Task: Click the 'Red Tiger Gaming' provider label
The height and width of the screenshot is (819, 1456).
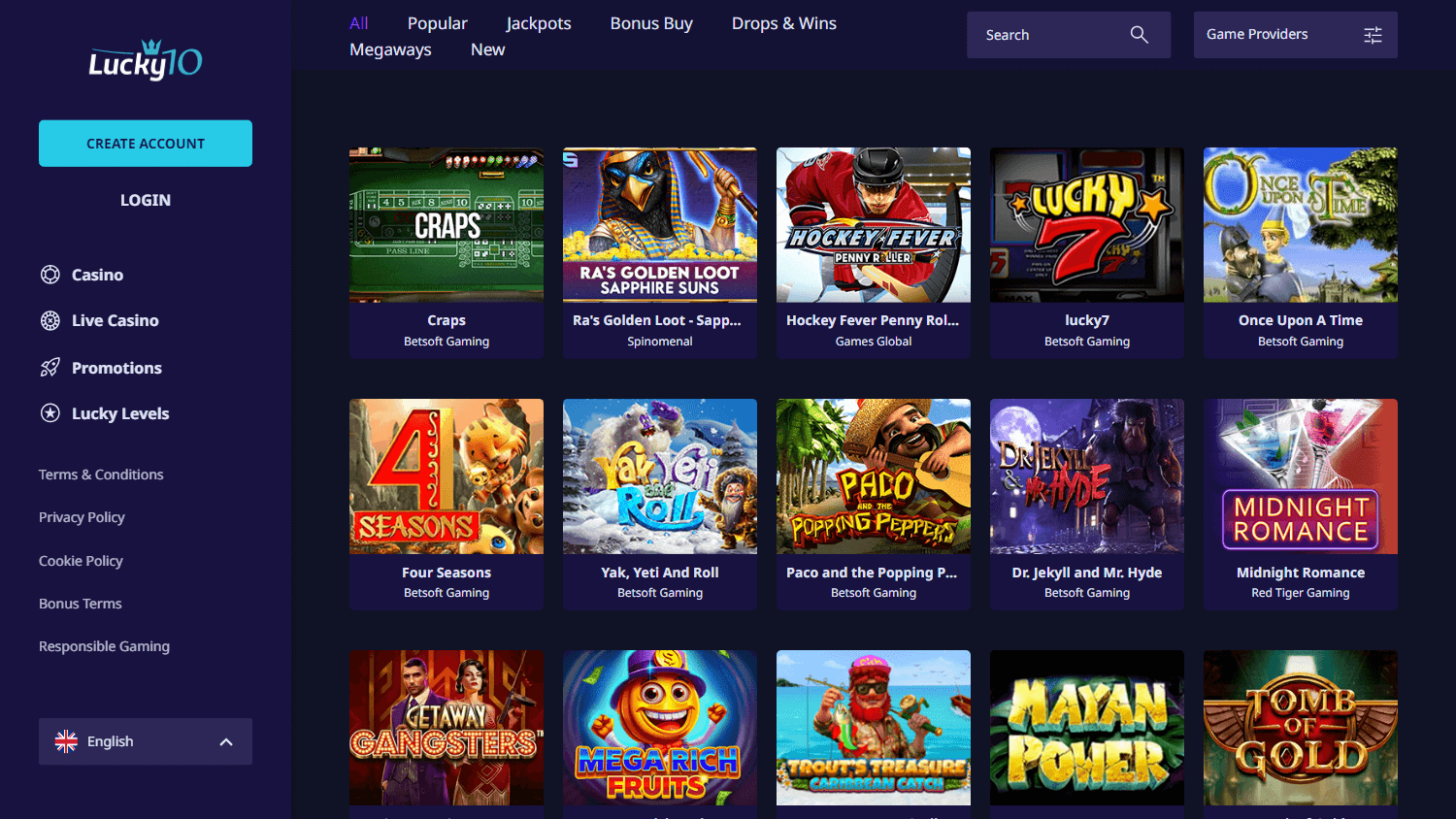Action: (1301, 593)
